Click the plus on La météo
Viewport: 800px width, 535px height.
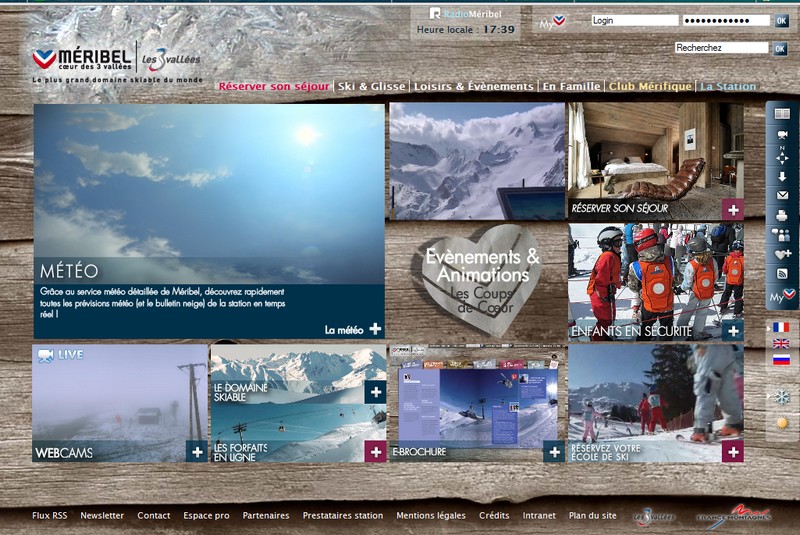[x=375, y=329]
